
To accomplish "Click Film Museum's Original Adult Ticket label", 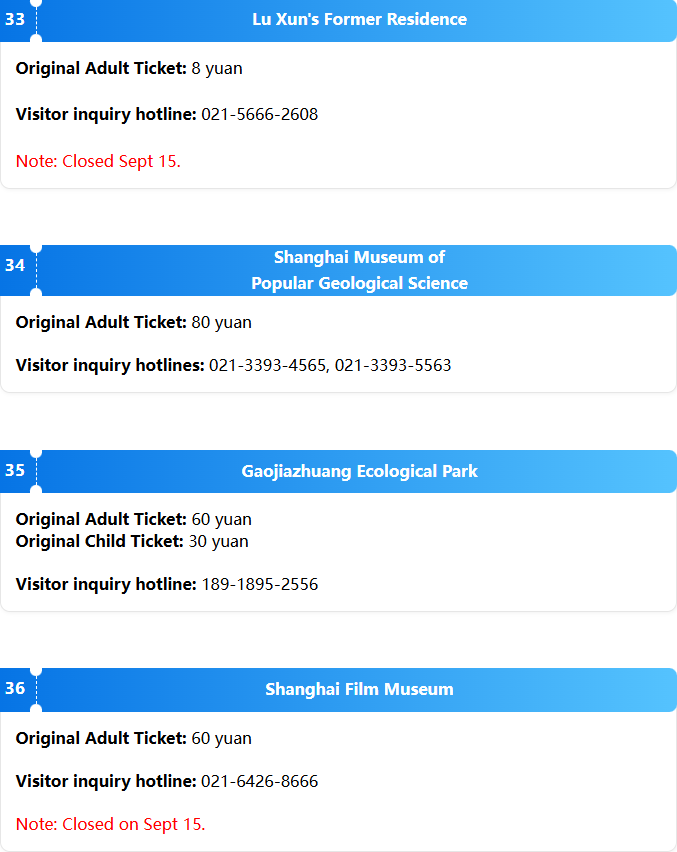I will (x=101, y=738).
